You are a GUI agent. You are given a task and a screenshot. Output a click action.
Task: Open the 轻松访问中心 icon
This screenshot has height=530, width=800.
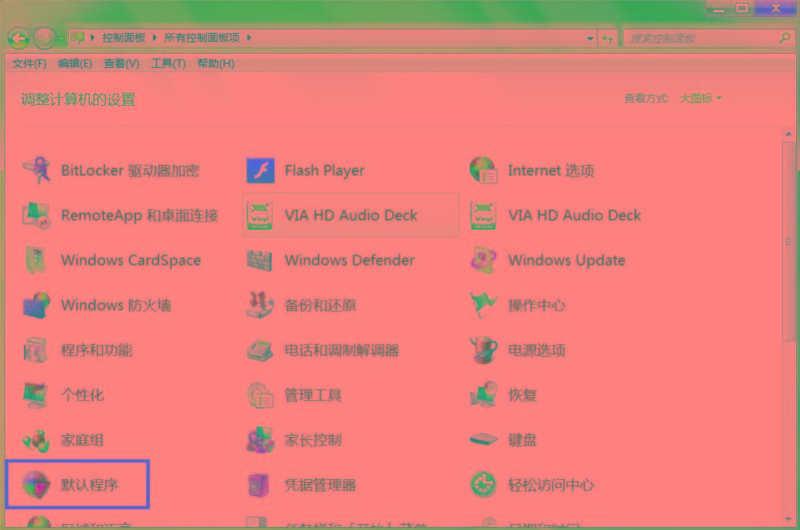(483, 485)
